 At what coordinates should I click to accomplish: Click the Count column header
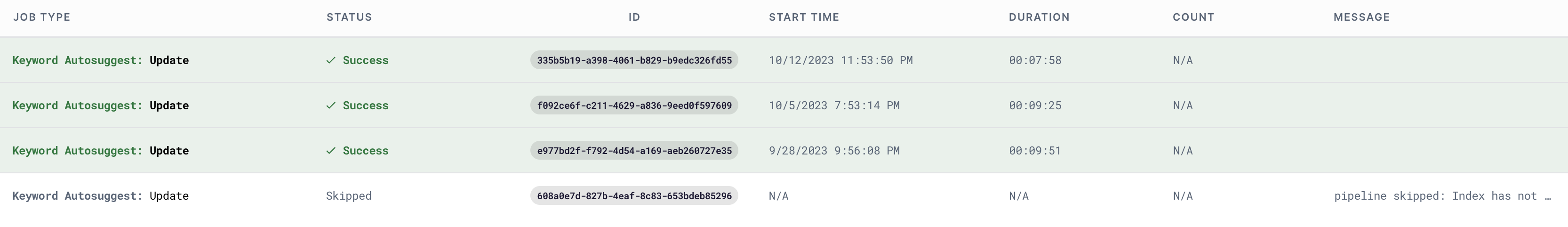(1193, 17)
